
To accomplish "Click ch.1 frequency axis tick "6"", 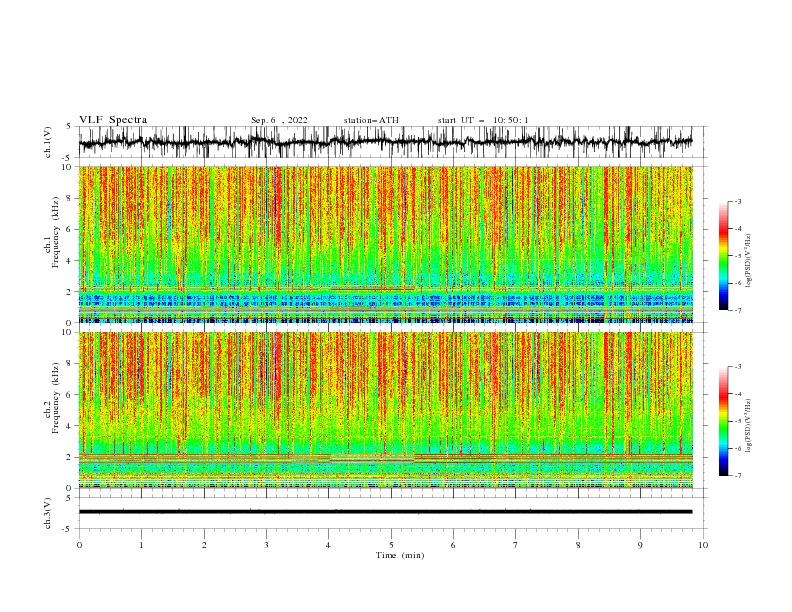I will click(70, 229).
